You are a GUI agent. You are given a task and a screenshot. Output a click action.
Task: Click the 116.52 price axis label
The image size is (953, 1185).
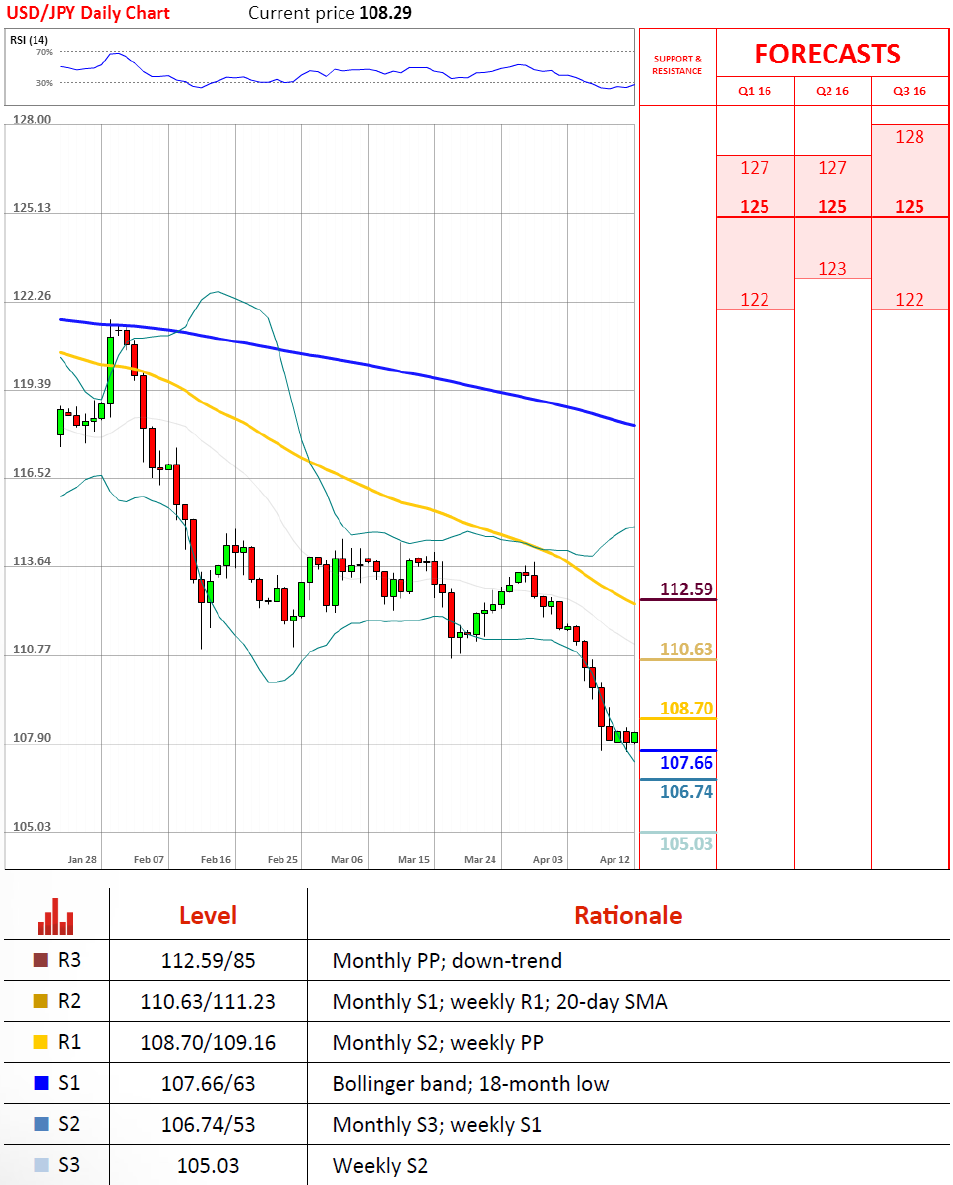32,472
